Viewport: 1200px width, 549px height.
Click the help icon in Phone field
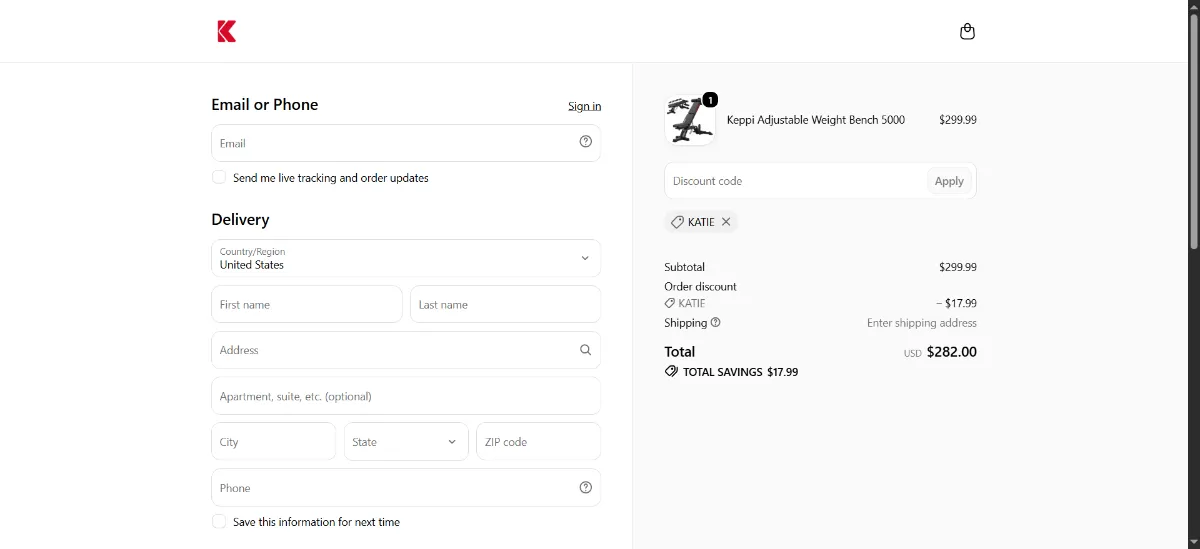click(586, 488)
